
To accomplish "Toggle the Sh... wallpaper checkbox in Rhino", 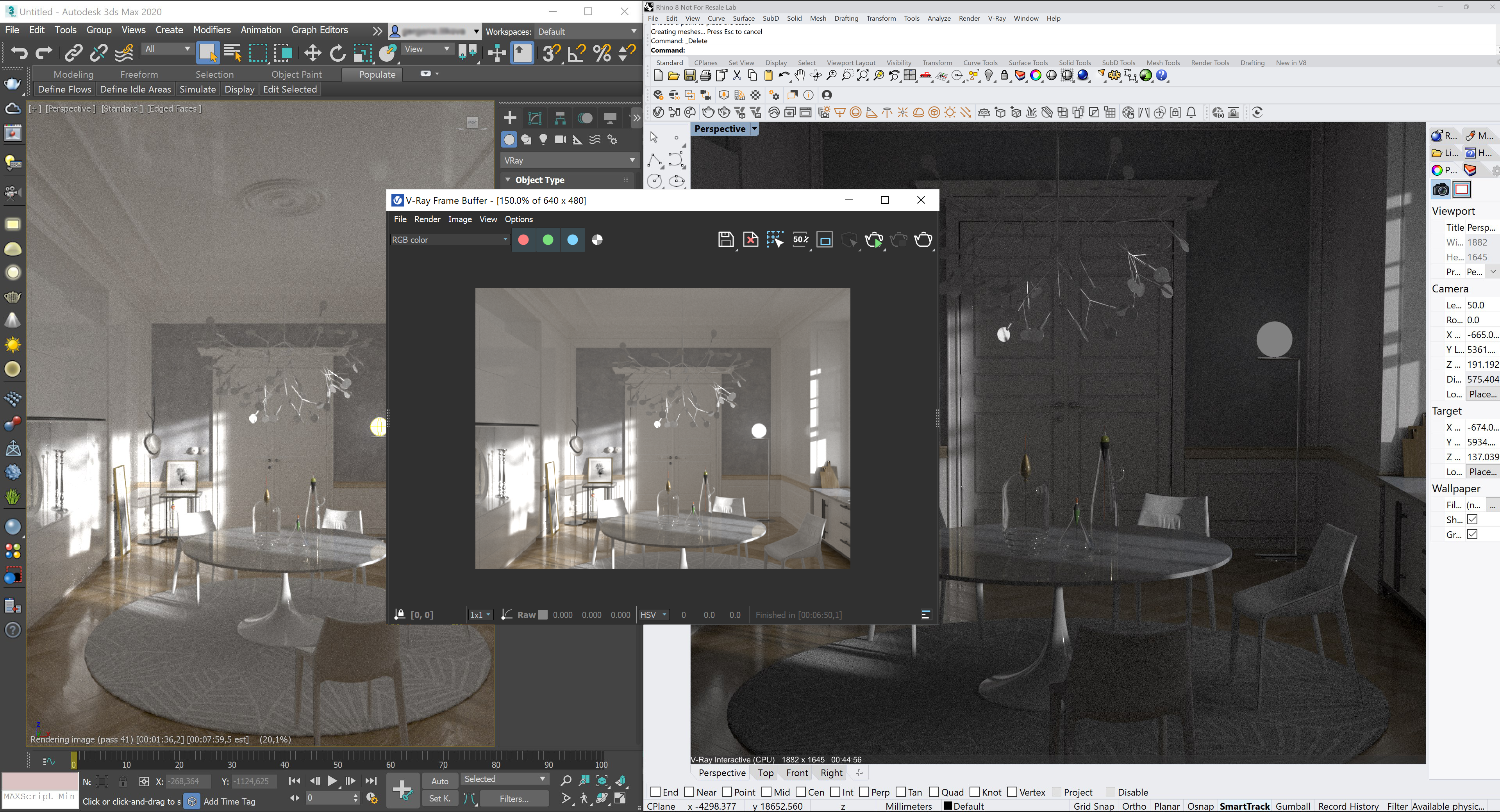I will (x=1472, y=519).
